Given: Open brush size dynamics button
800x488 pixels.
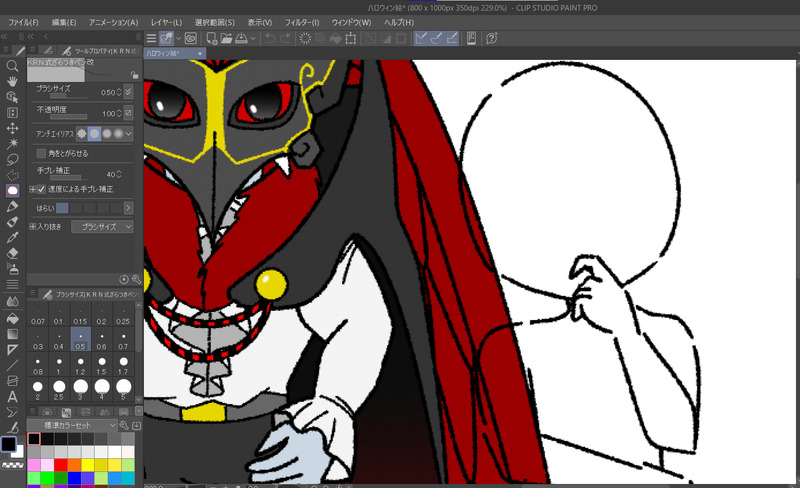Looking at the screenshot, I should [x=129, y=92].
